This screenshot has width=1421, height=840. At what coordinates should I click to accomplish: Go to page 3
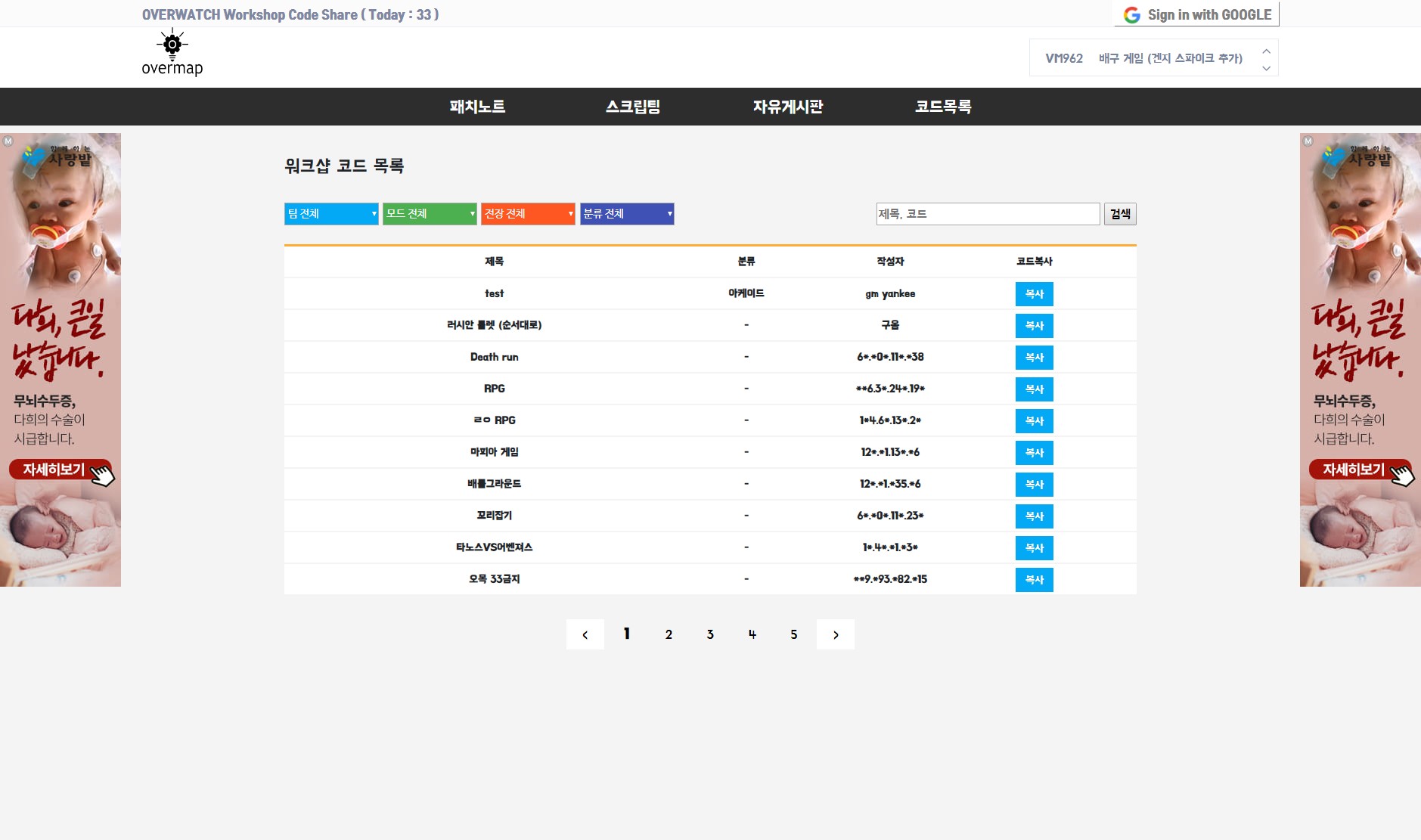pyautogui.click(x=710, y=634)
